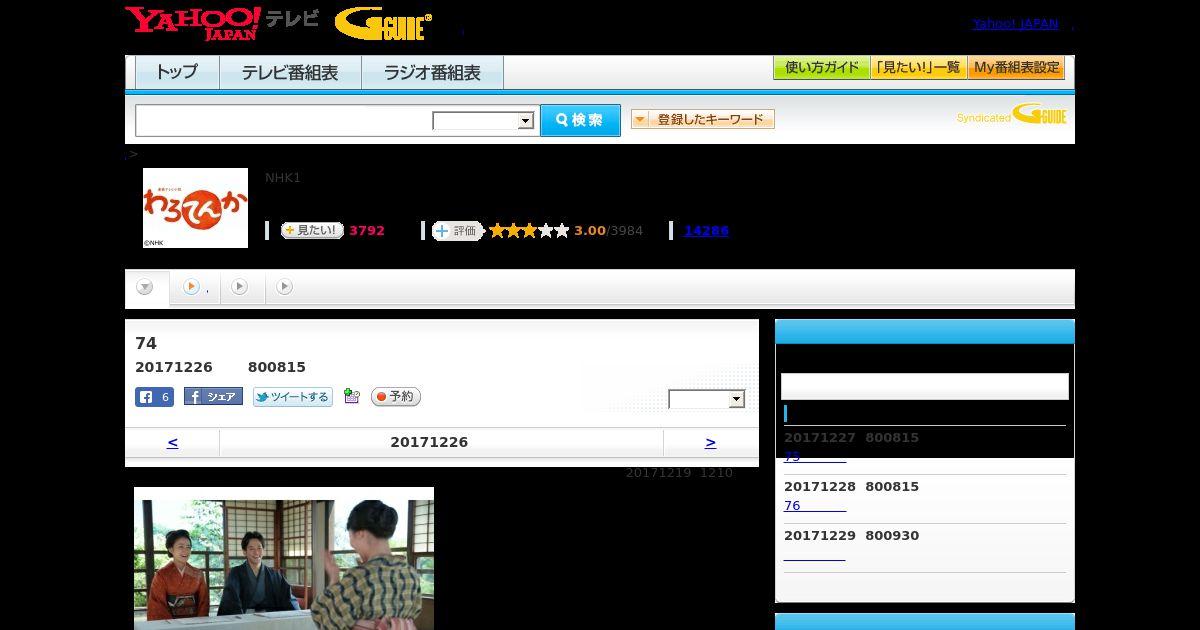Click the breadcrumb > separator link
1200x630 pixels.
click(132, 154)
